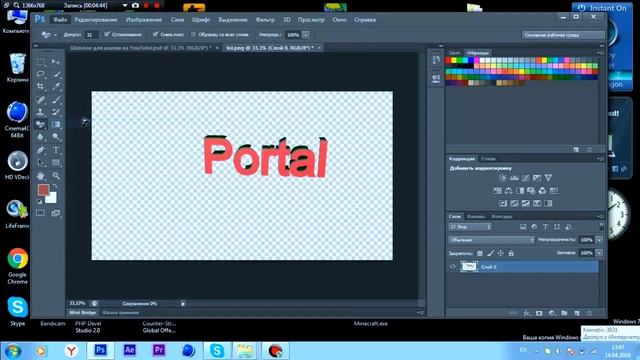The image size is (640, 360).
Task: Toggle lock all for layer
Action: (x=511, y=253)
